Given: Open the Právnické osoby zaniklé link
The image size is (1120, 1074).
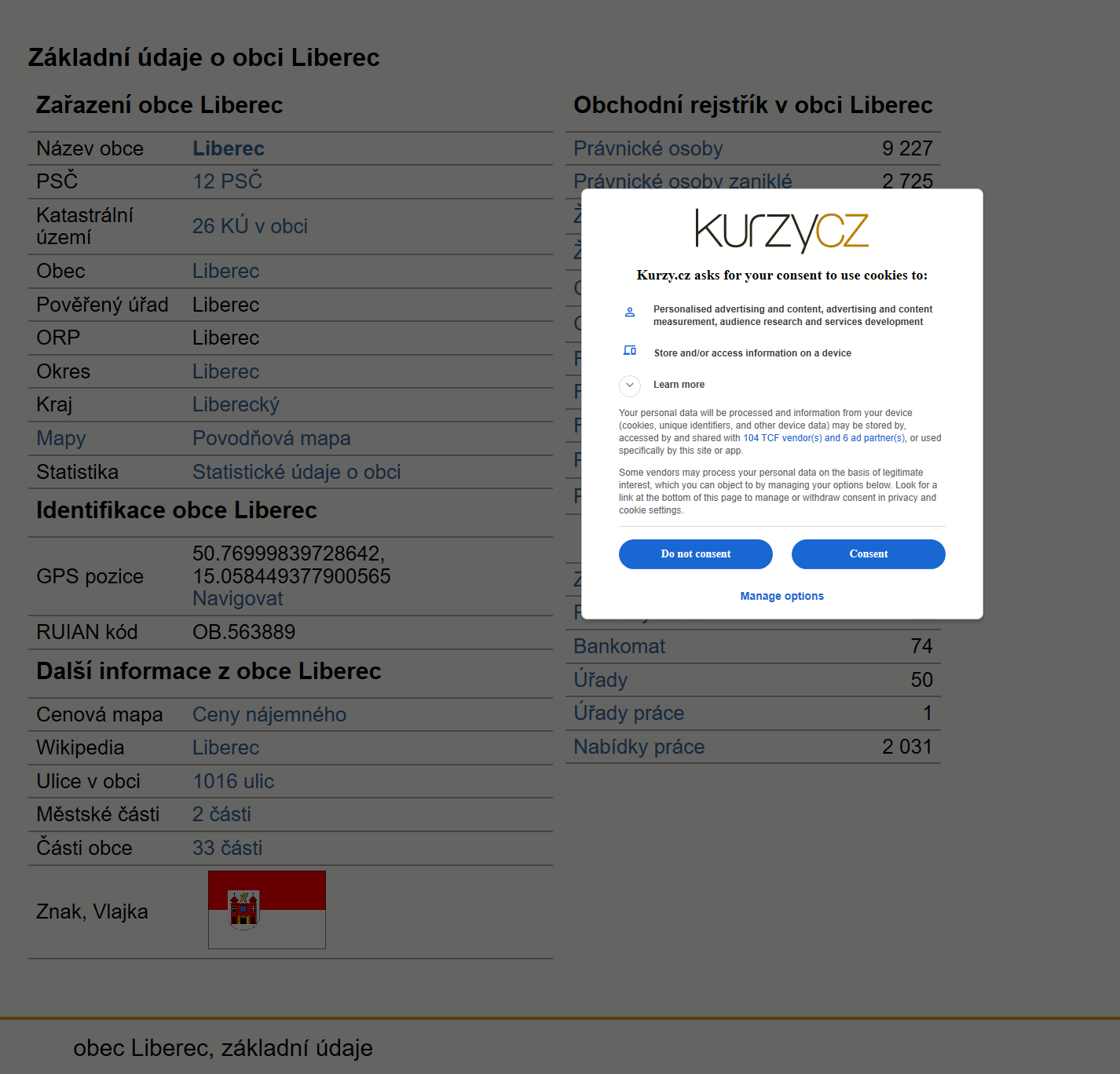Looking at the screenshot, I should coord(683,181).
